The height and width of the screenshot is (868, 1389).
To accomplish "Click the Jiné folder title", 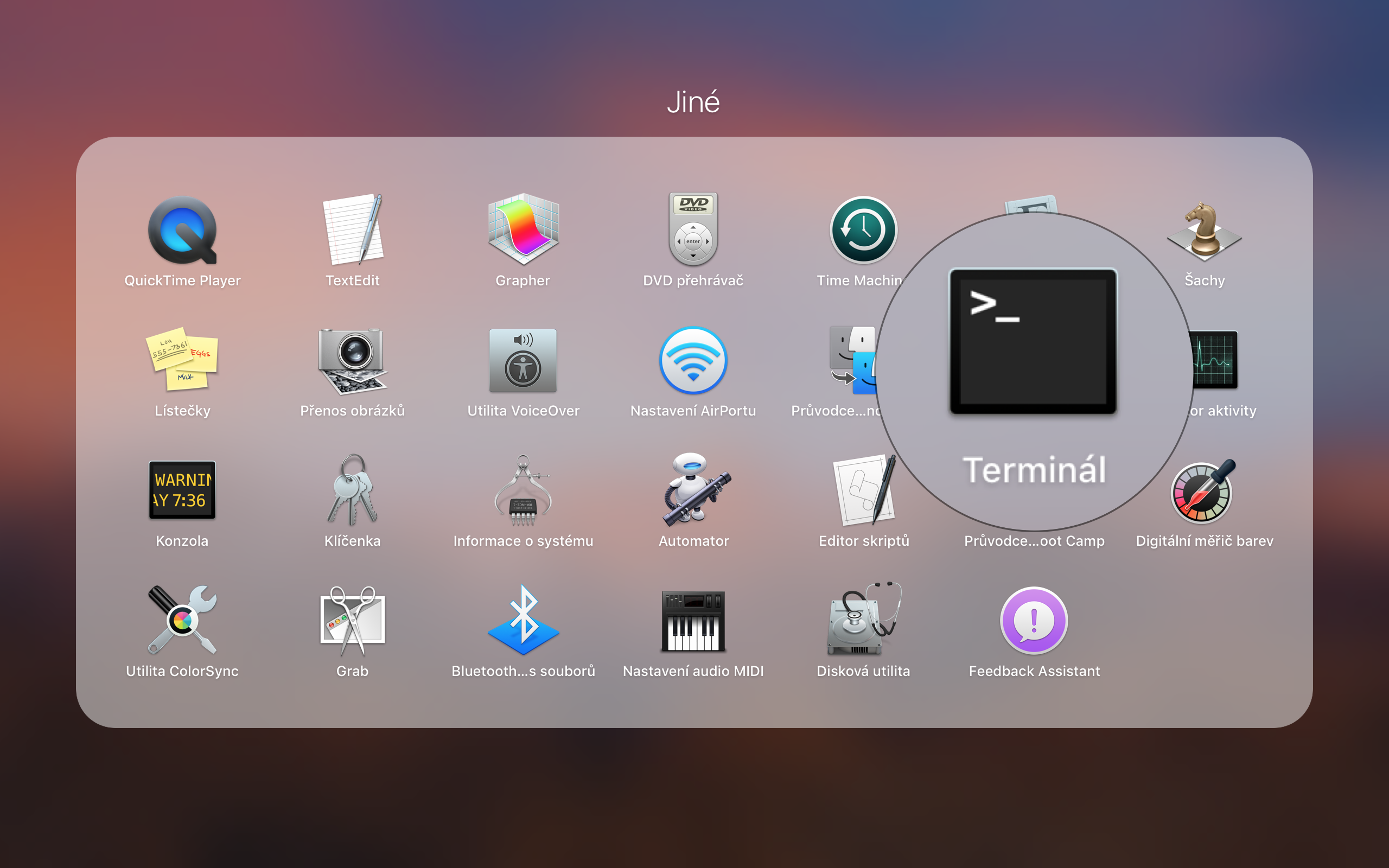I will (693, 102).
